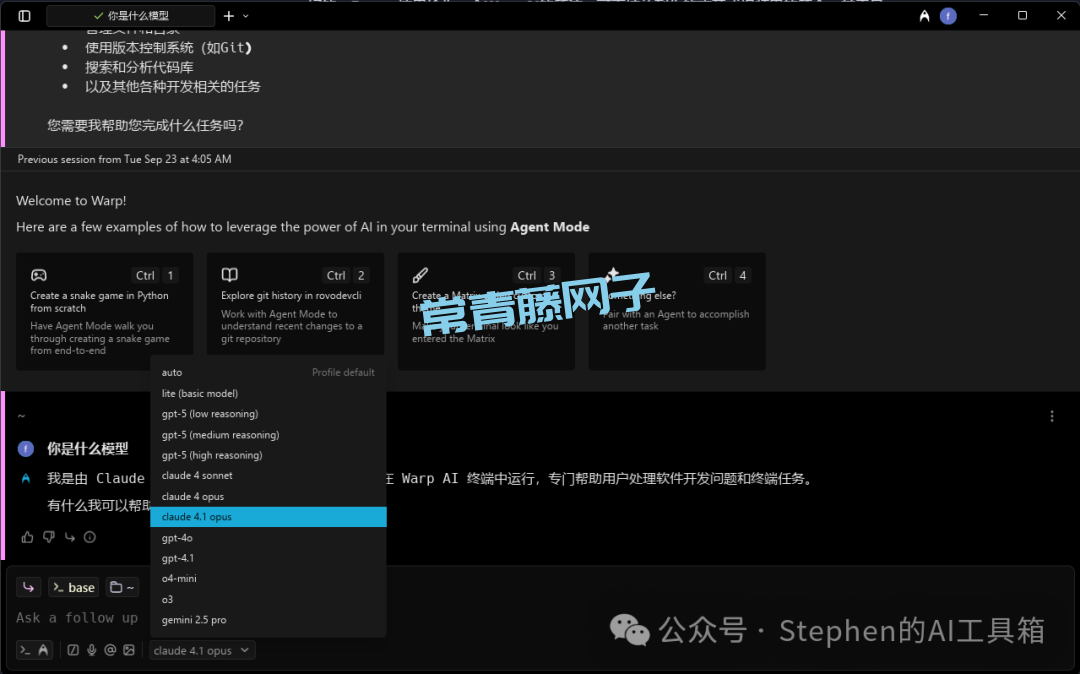
Task: Click the base environment chip
Action: tap(74, 587)
